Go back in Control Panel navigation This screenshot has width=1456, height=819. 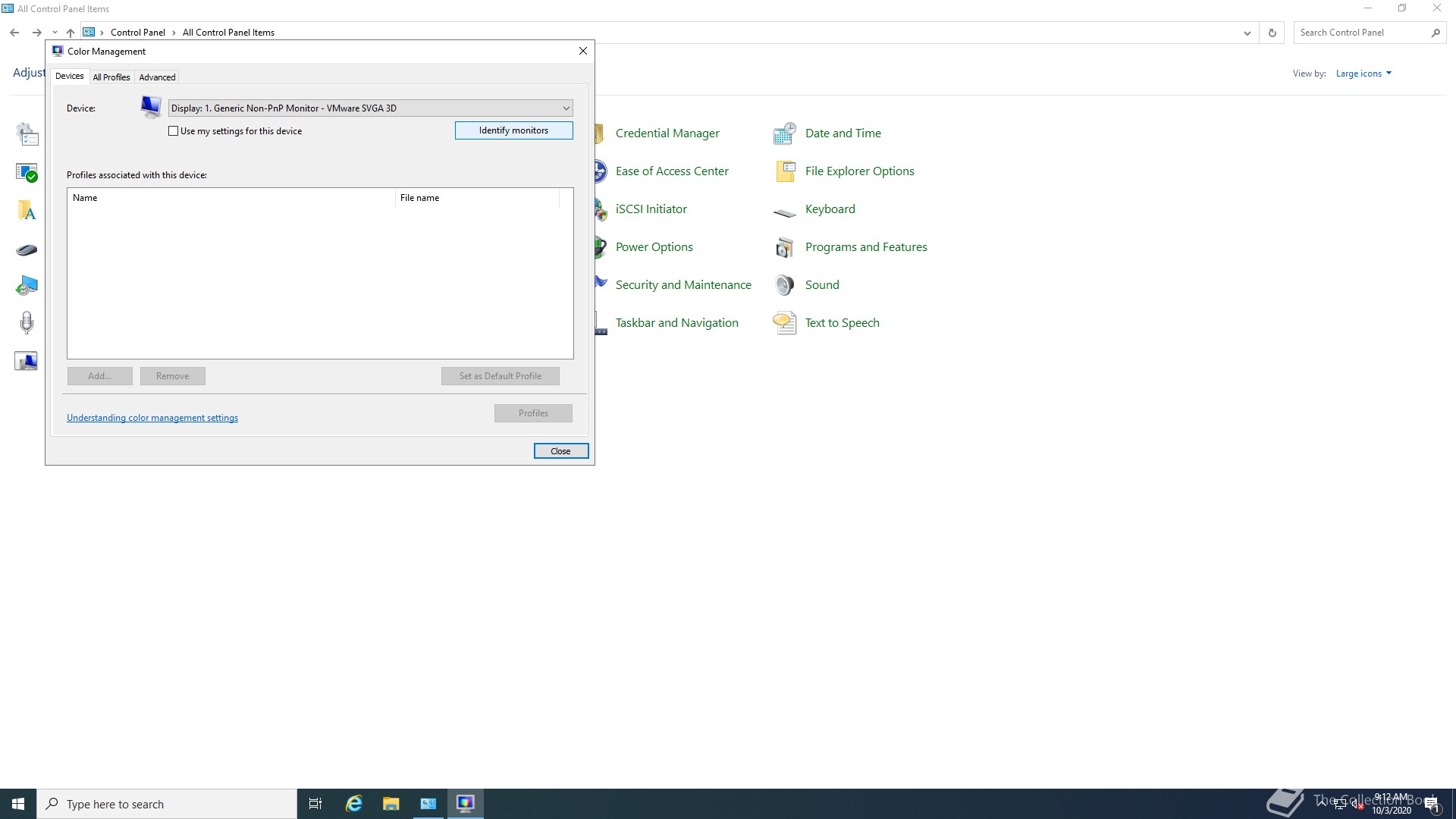point(14,33)
